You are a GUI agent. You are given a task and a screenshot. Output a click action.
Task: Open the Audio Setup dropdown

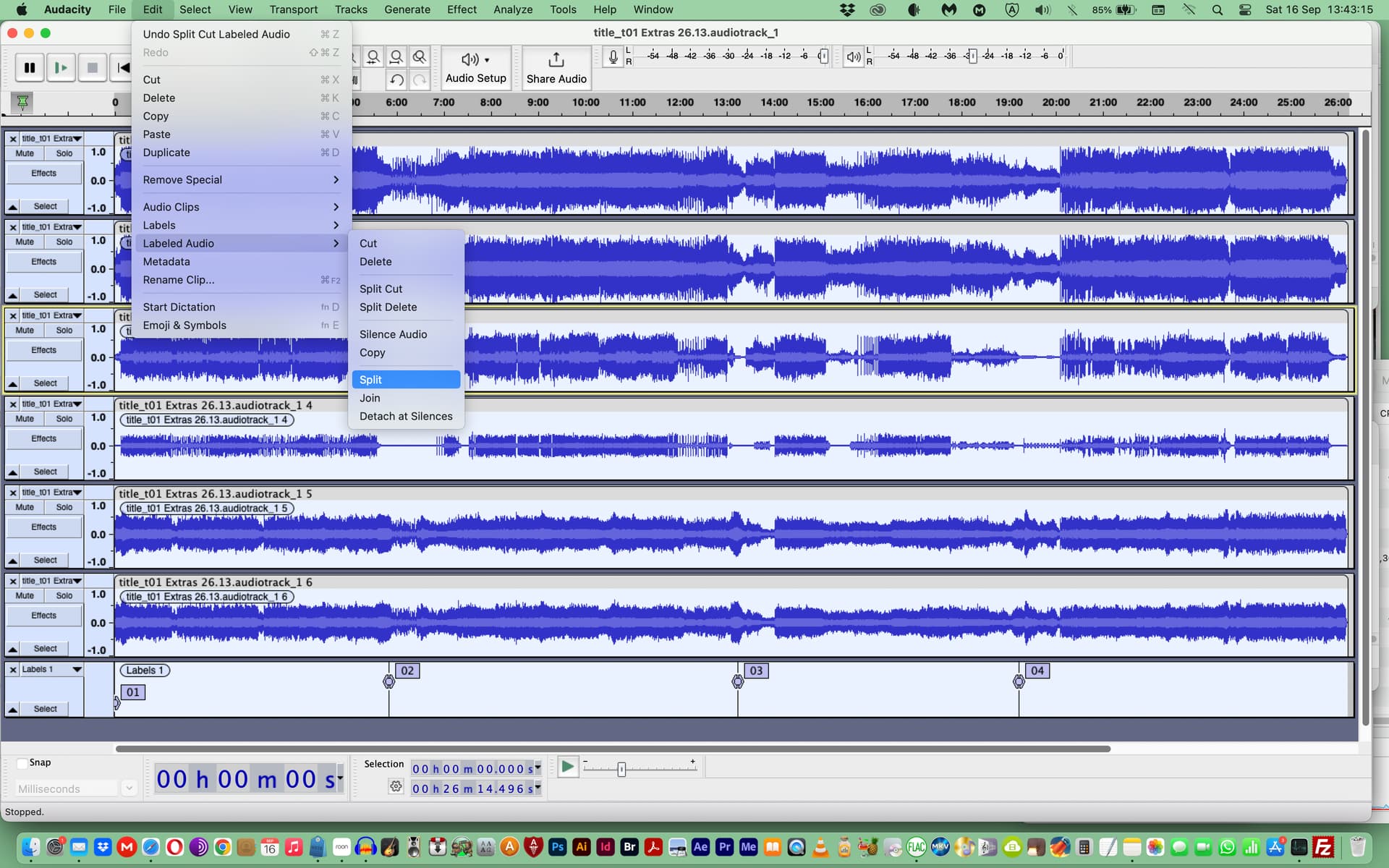(x=475, y=67)
